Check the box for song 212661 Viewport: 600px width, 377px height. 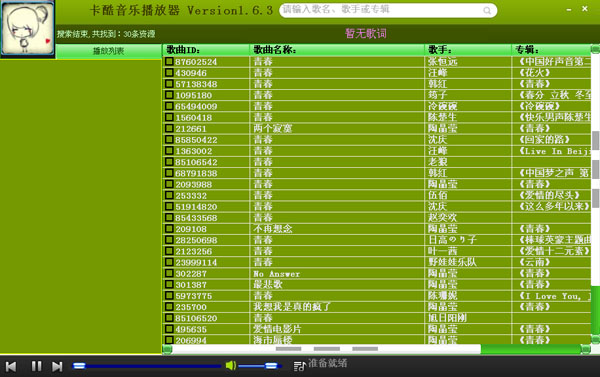click(169, 128)
